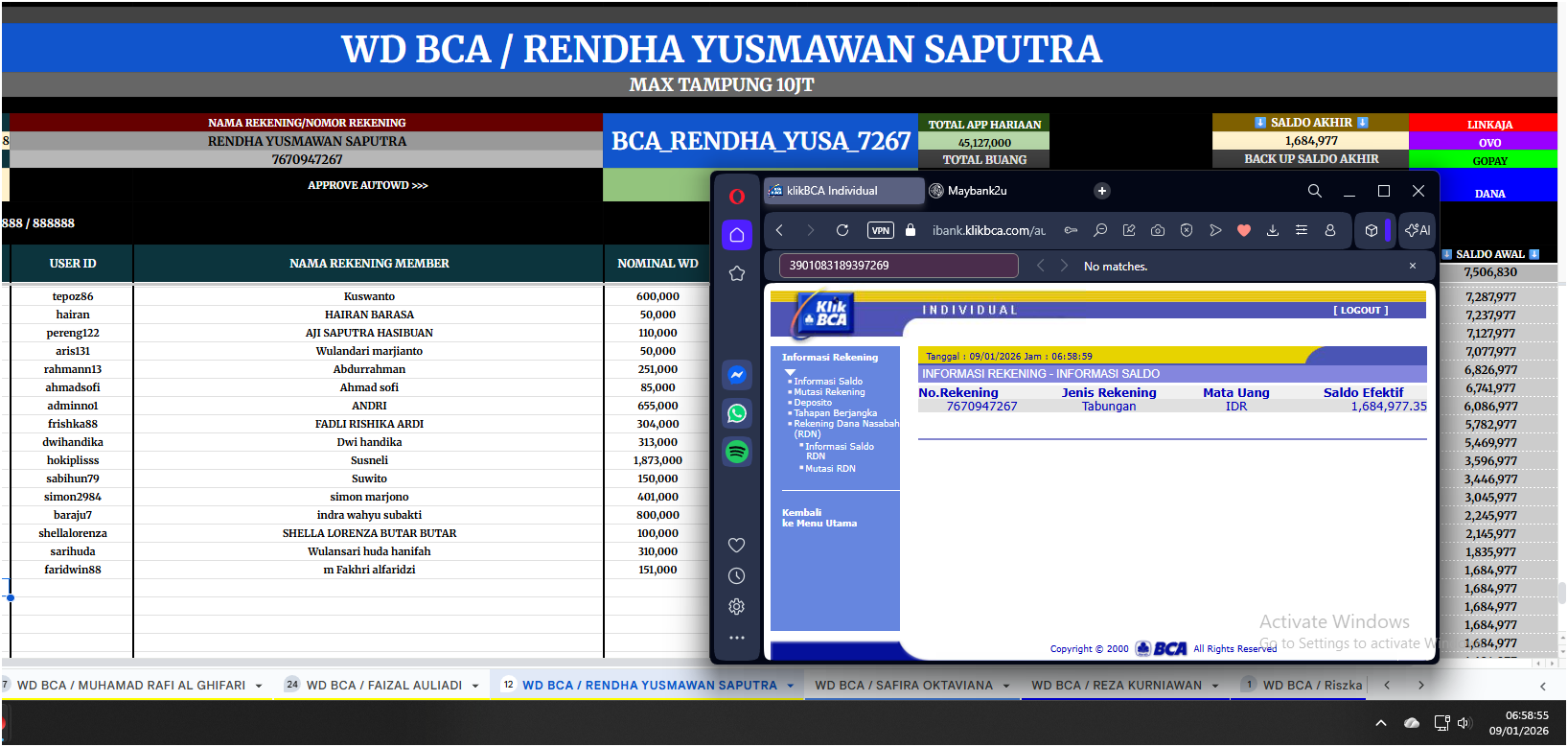Open dropdown arrow for REZA KURNIAWAN tab

point(1215,687)
